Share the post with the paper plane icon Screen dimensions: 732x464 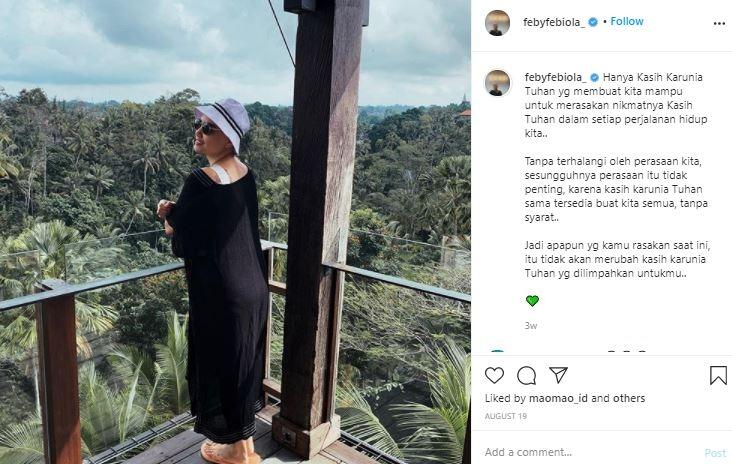[x=558, y=375]
